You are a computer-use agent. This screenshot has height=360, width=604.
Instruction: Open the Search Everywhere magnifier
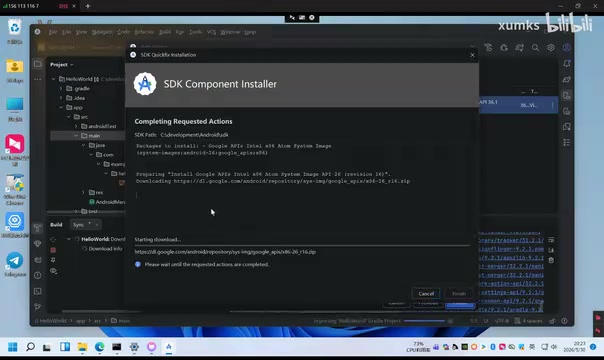coord(535,48)
